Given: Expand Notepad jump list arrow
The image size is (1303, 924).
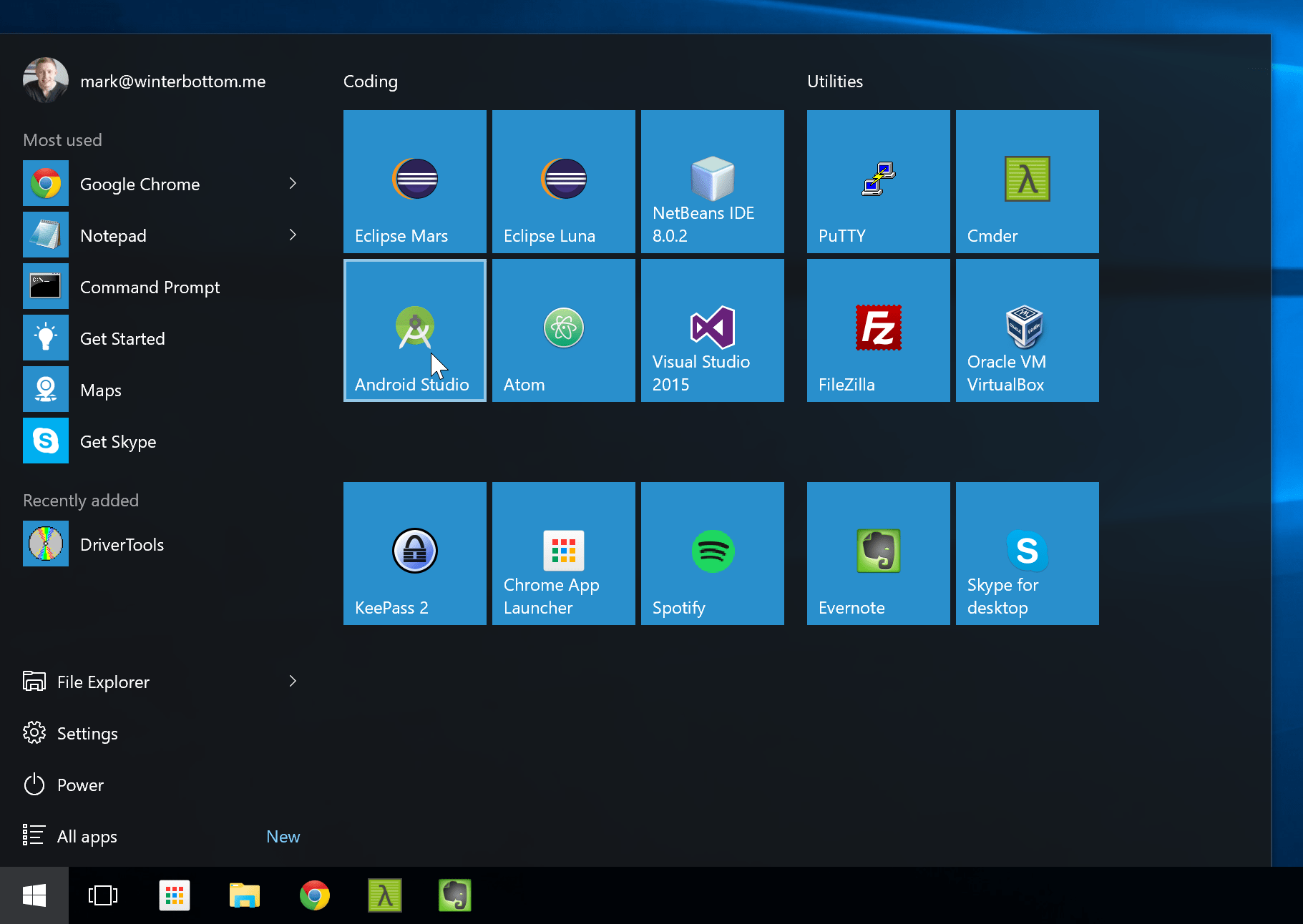Looking at the screenshot, I should (293, 235).
